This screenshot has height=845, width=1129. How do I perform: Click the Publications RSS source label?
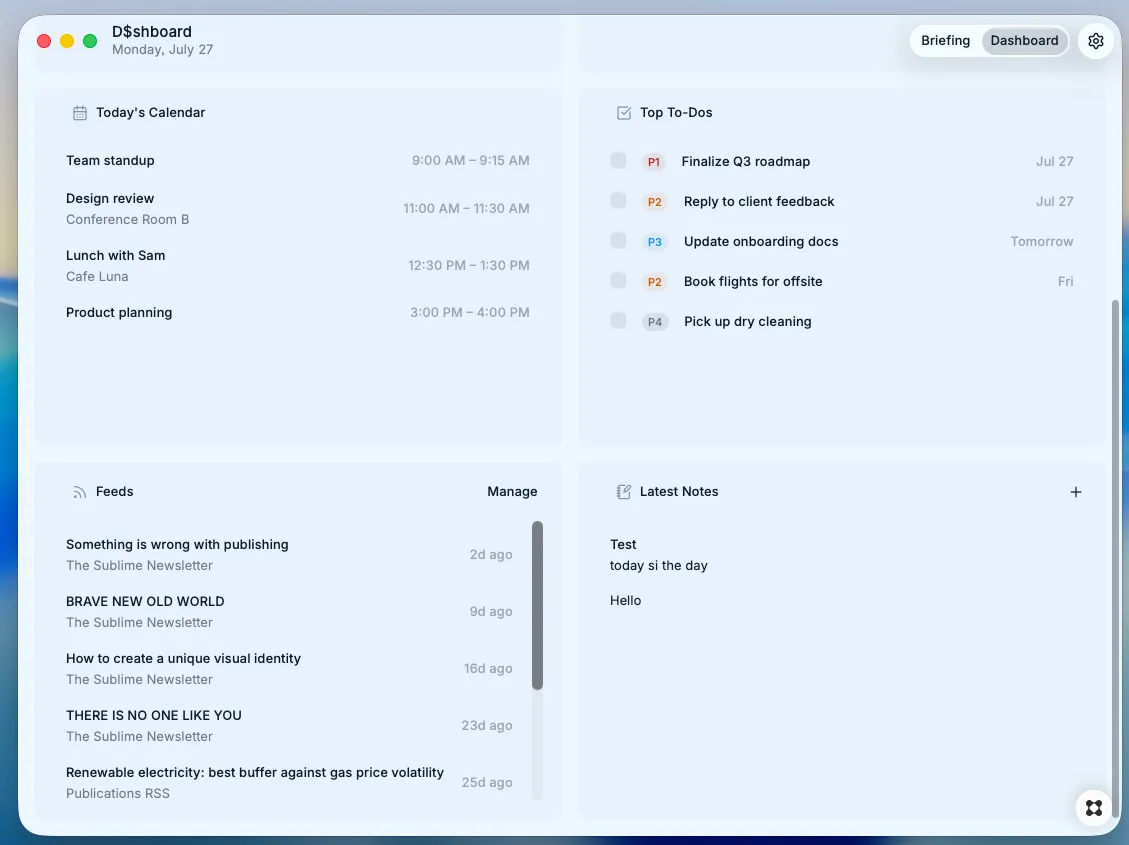pos(118,793)
